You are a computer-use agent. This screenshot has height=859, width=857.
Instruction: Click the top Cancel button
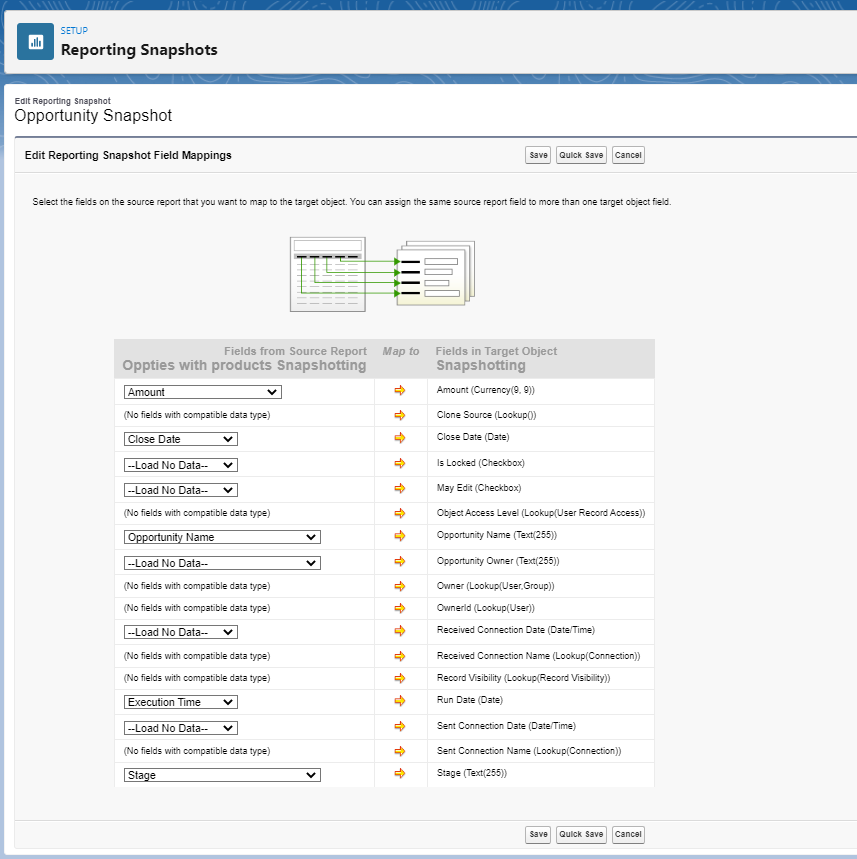click(x=628, y=155)
